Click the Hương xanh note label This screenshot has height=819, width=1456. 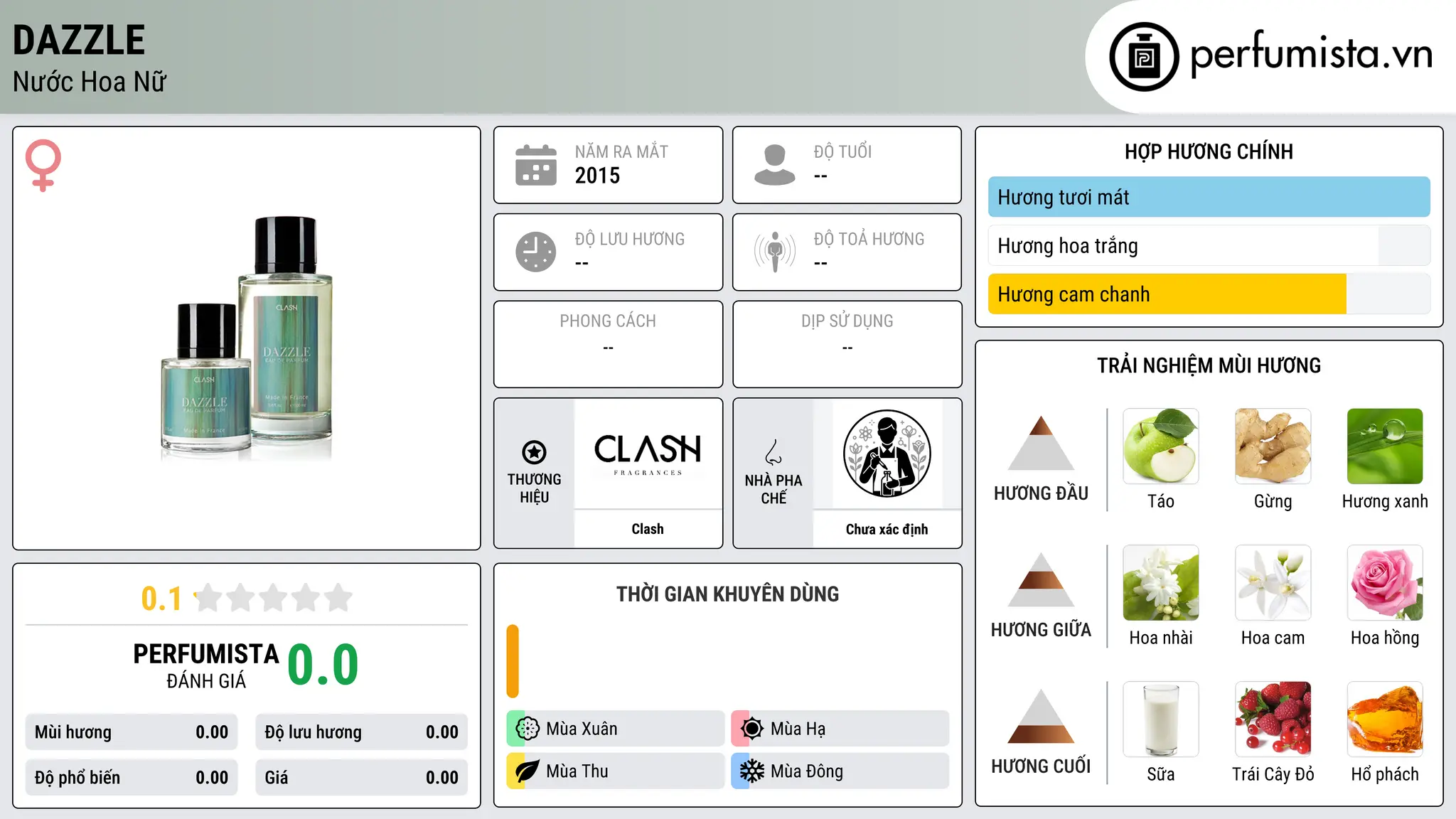point(1385,501)
